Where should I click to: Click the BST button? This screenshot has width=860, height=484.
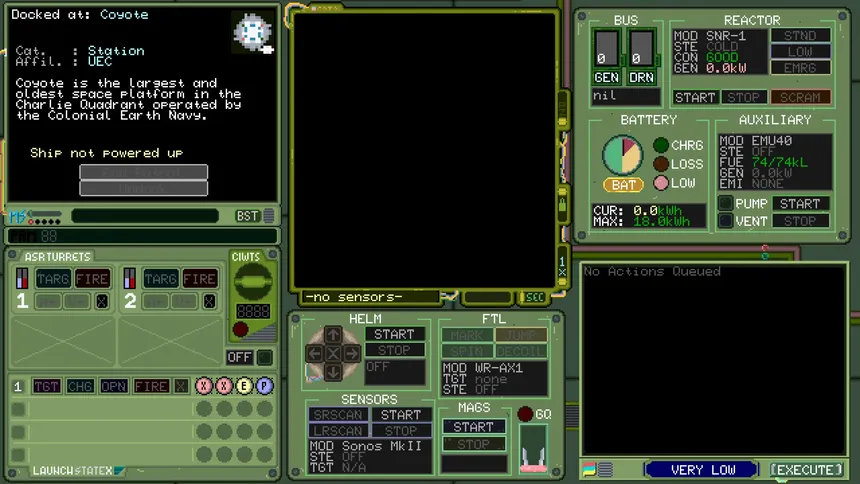(x=247, y=216)
